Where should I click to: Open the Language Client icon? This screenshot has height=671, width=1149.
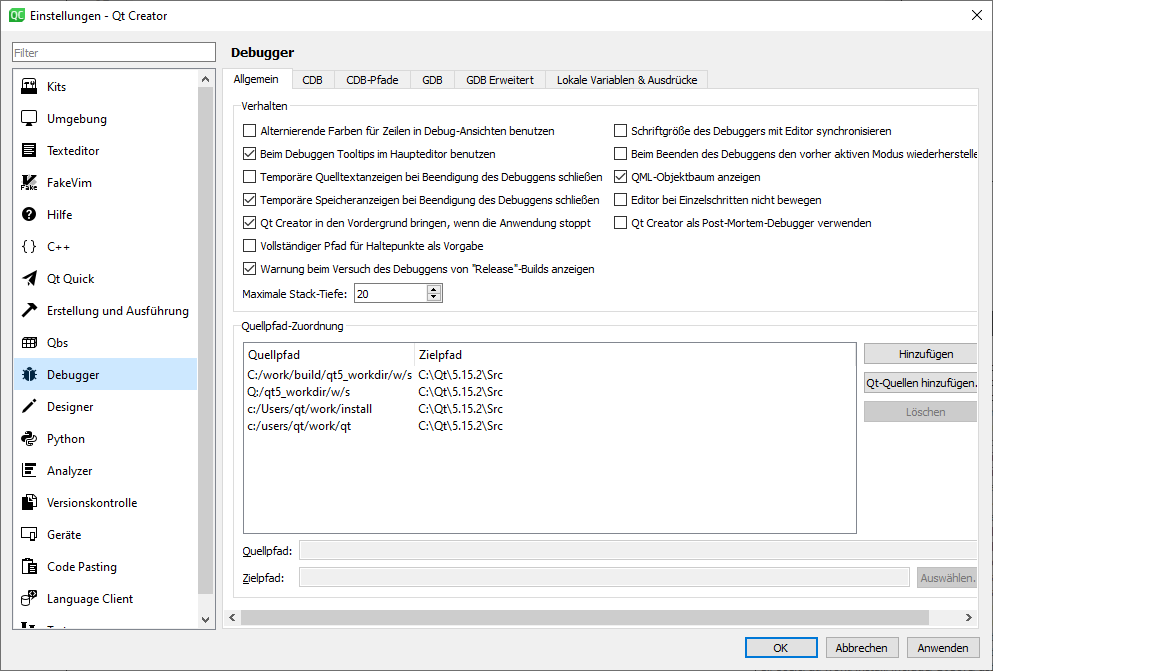(x=29, y=598)
